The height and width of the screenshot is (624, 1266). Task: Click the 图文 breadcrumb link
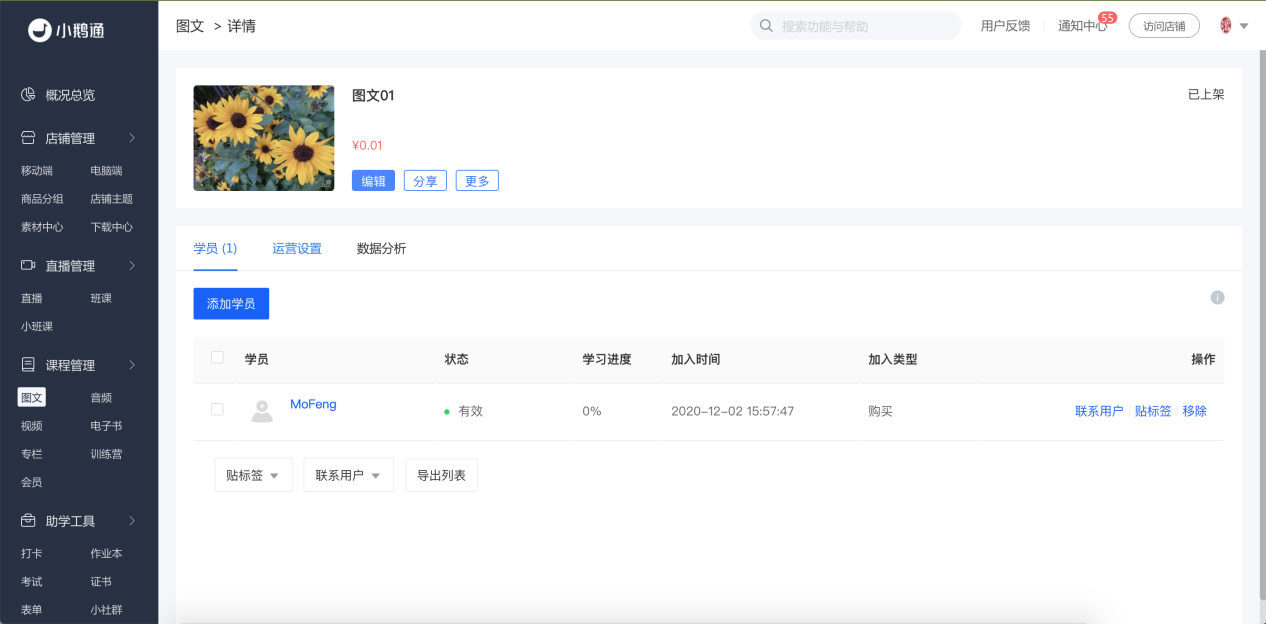coord(190,26)
